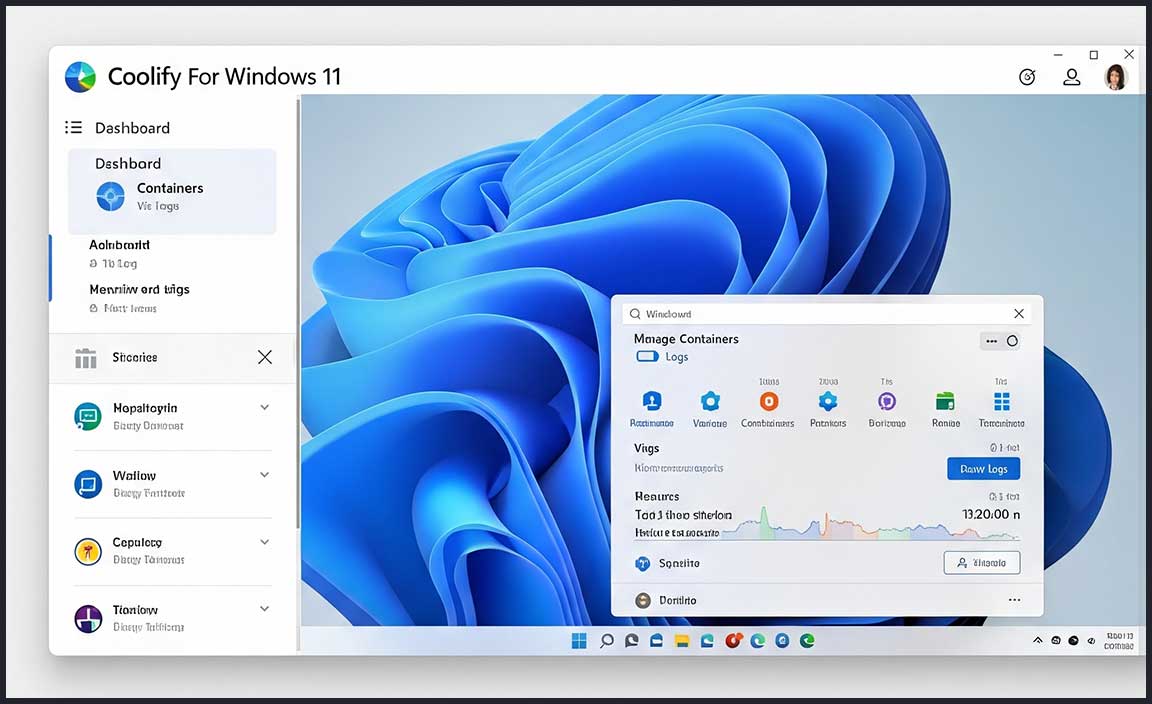Image resolution: width=1152 pixels, height=704 pixels.
Task: Click the yellow Copulory icon
Action: coord(88,551)
